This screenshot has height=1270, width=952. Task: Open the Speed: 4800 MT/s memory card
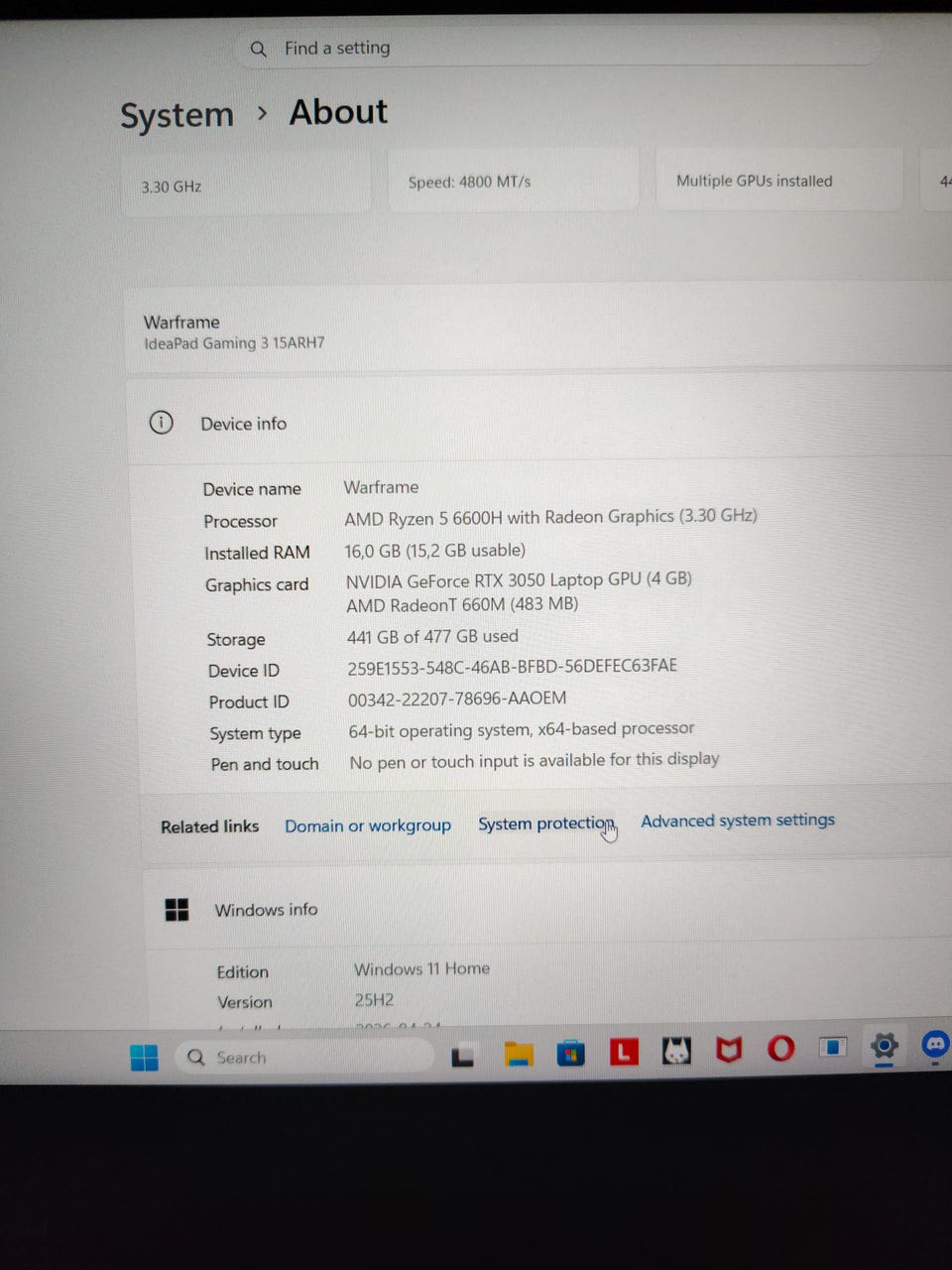[513, 181]
